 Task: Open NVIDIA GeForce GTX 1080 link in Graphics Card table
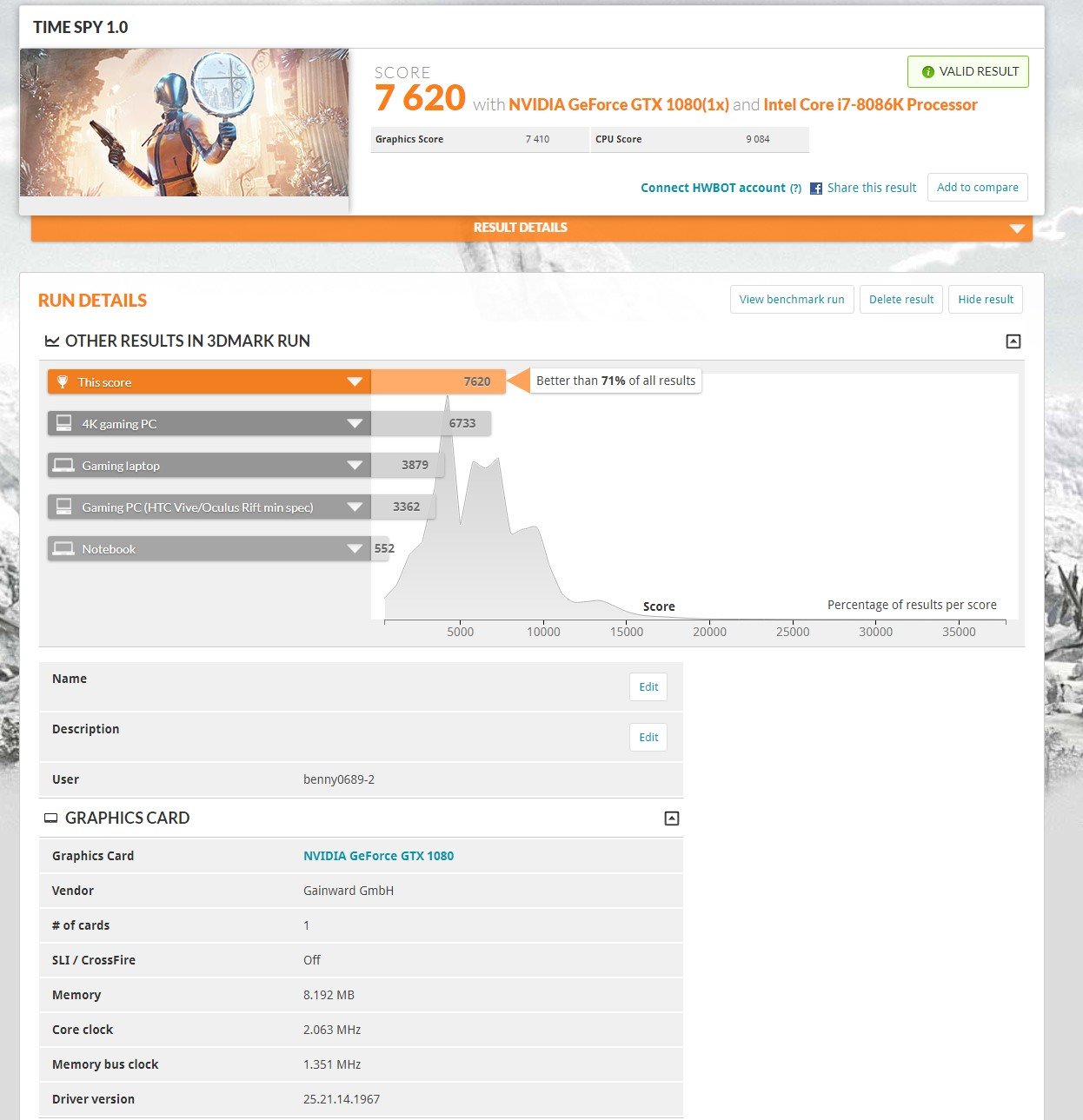[378, 857]
